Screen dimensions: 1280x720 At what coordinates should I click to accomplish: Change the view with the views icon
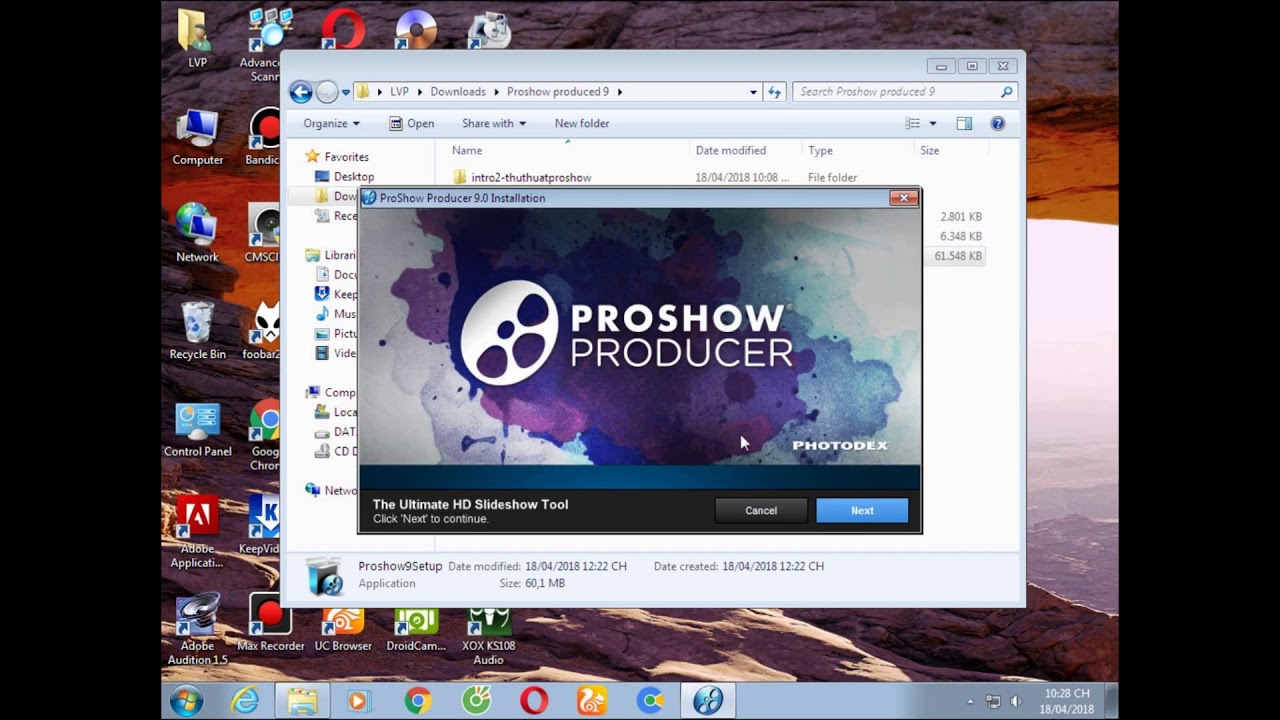(913, 123)
